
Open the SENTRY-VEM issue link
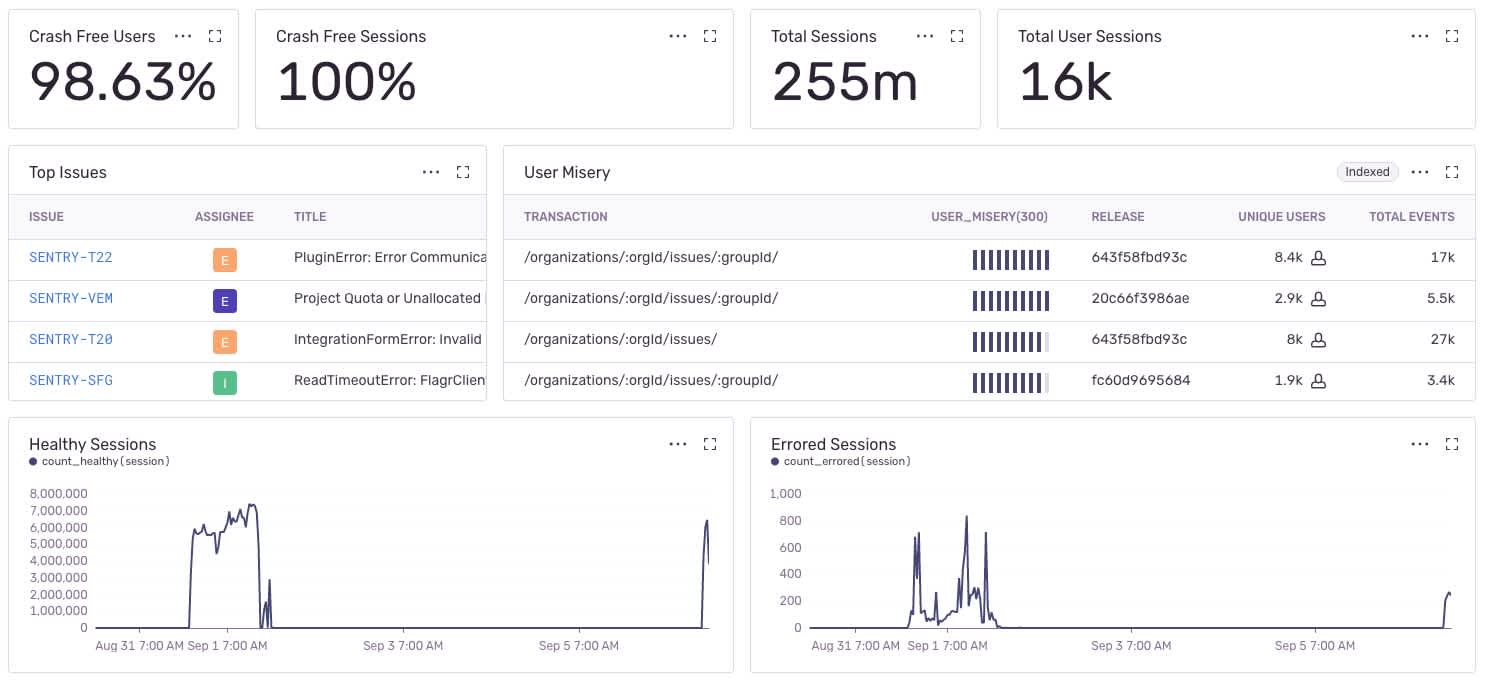coord(71,299)
